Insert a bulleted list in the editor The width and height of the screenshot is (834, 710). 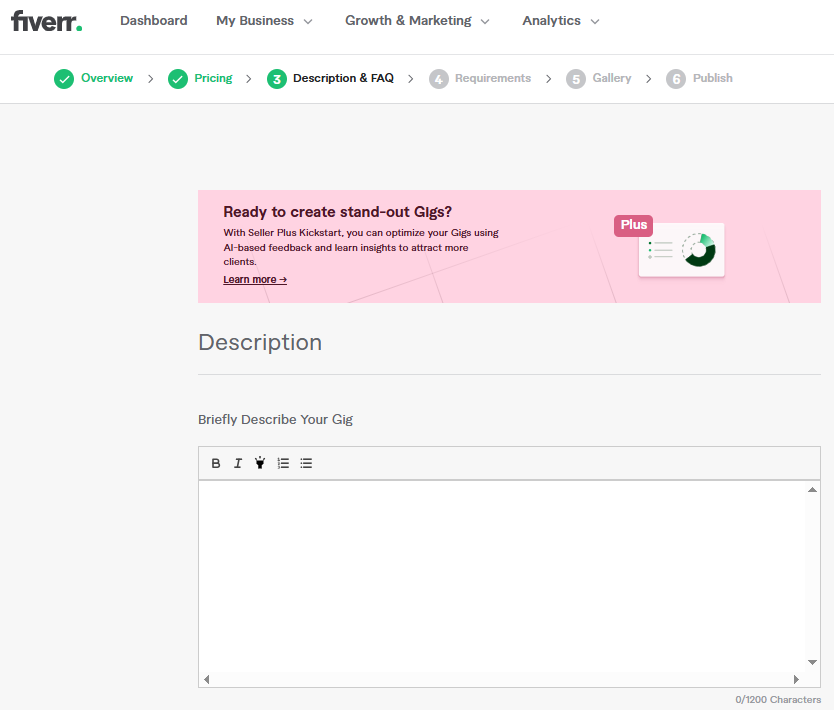306,463
